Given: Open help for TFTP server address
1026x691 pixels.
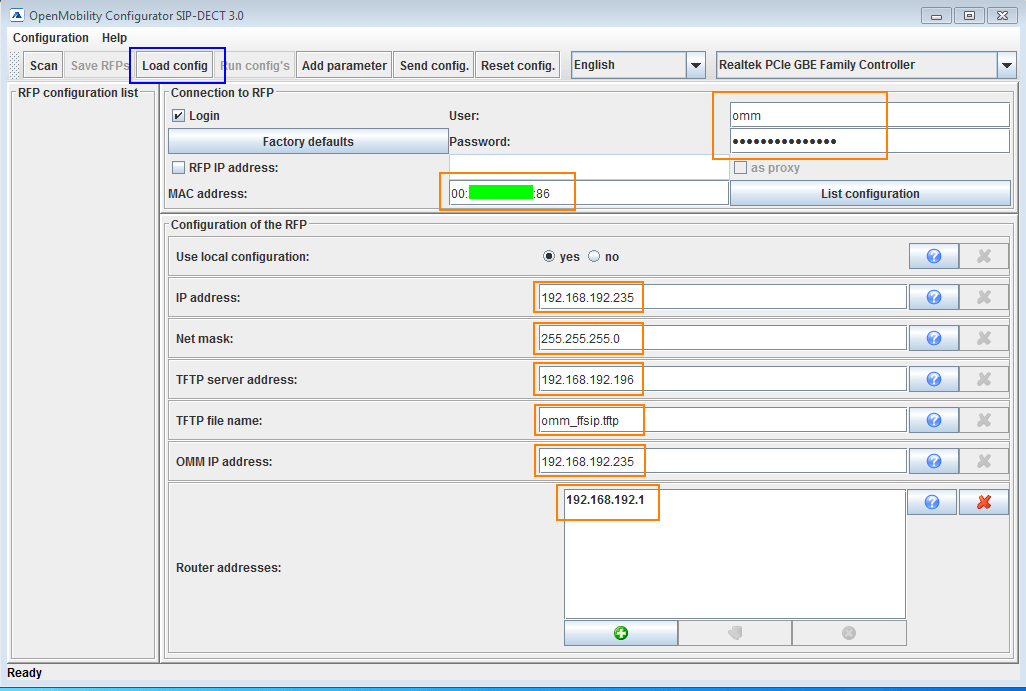Looking at the screenshot, I should 933,379.
